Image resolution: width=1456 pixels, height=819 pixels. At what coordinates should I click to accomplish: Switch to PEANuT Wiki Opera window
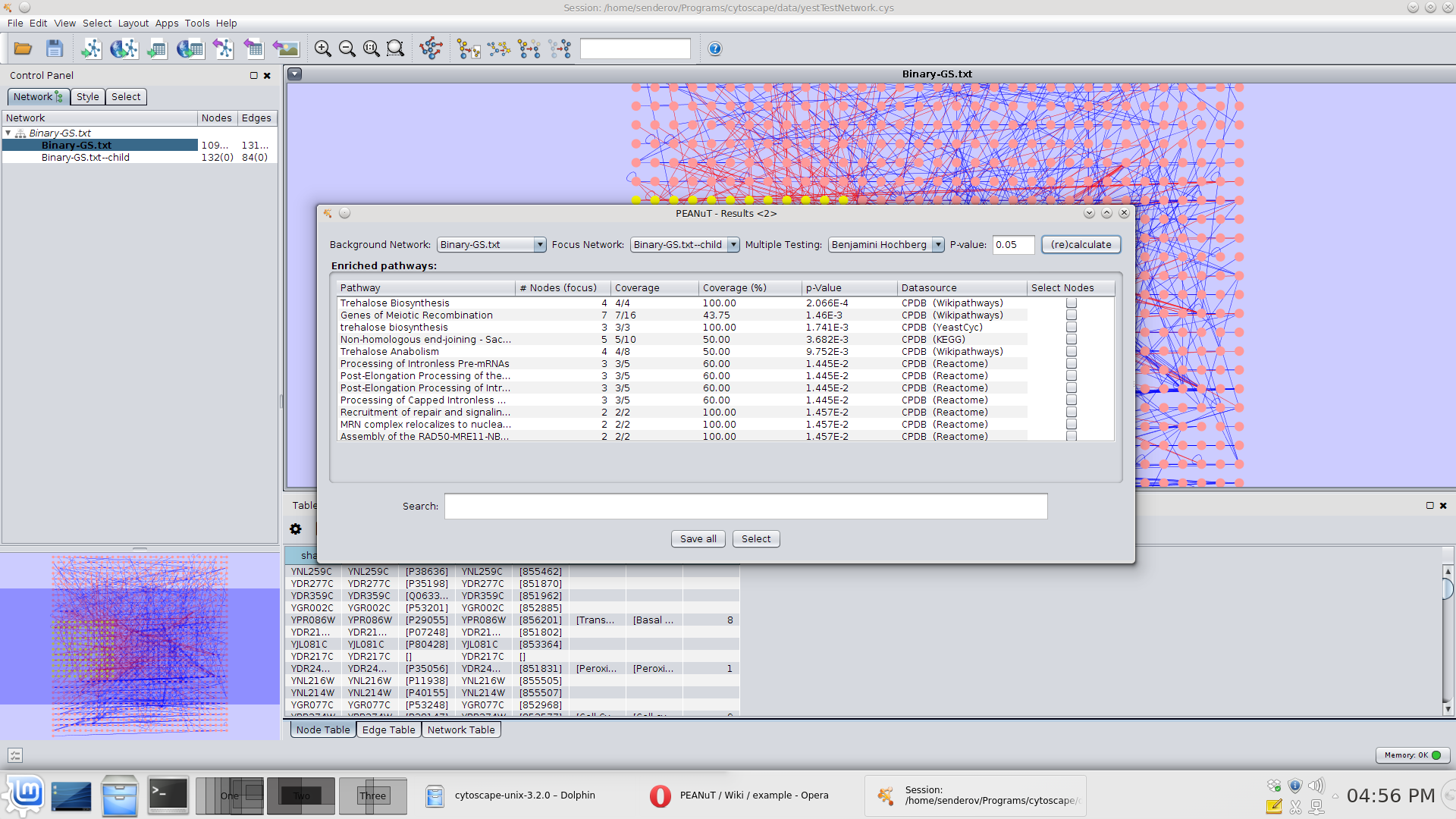tap(739, 795)
